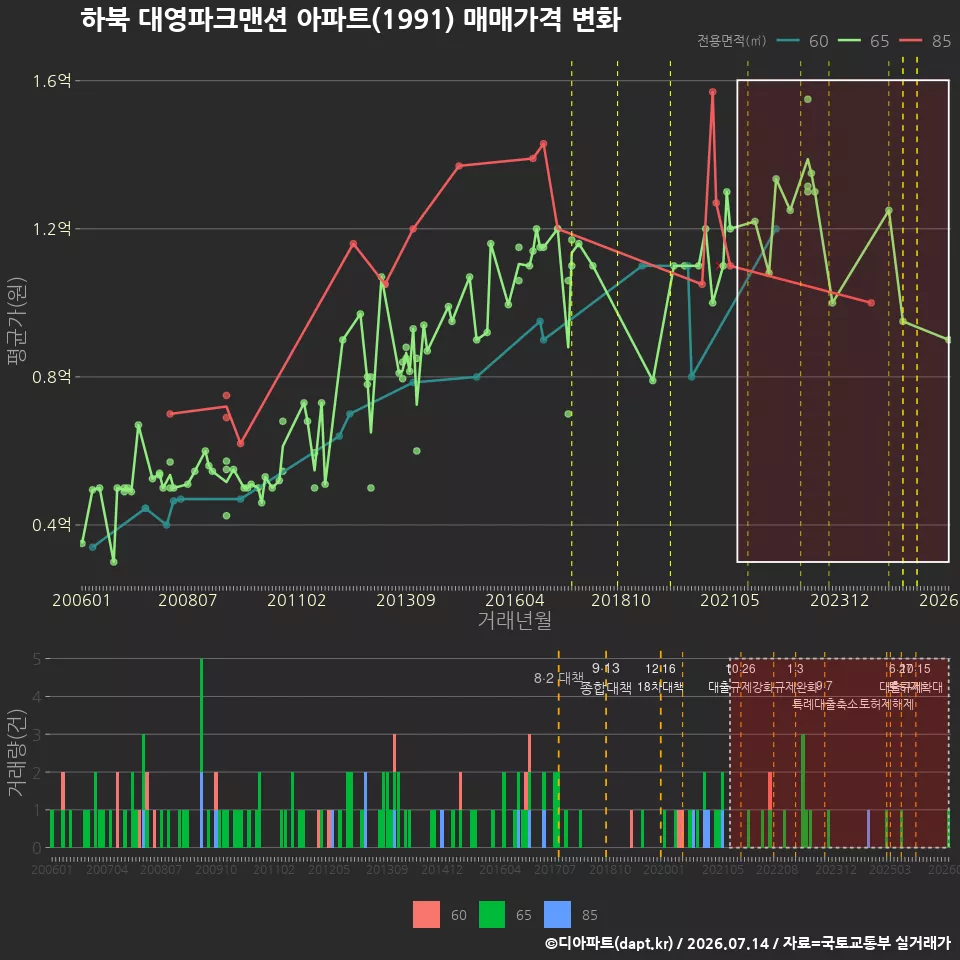Click the tallest green bar reaching 5 trades
960x960 pixels.
point(201,753)
